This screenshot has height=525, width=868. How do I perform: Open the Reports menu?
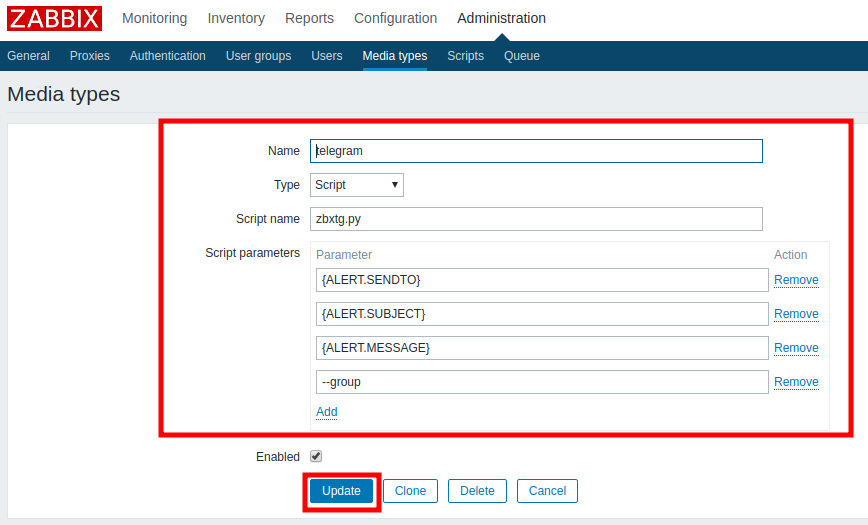[309, 18]
